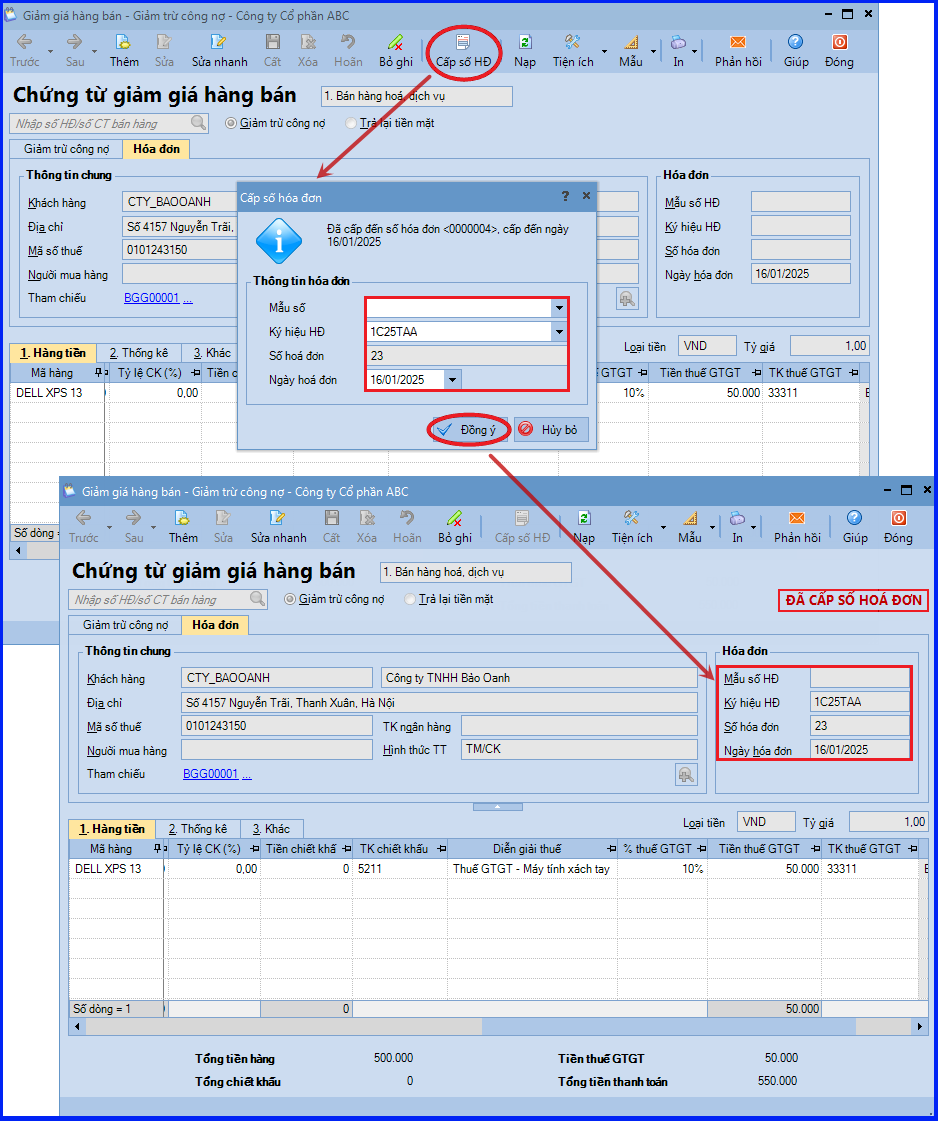Image resolution: width=938 pixels, height=1121 pixels.
Task: Expand the Mẫu số dropdown in the dialog
Action: tap(559, 308)
